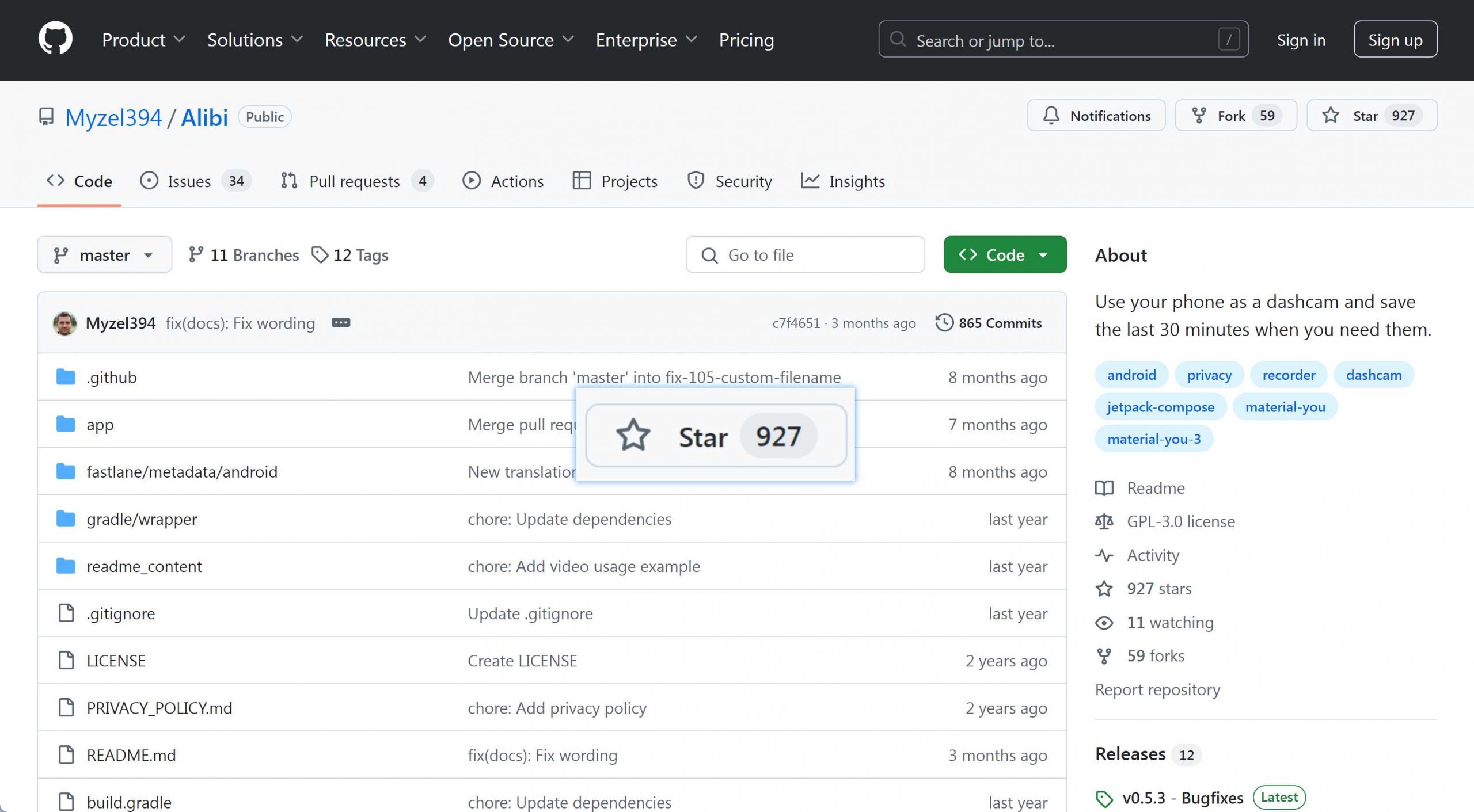This screenshot has height=812, width=1474.
Task: Click the Sign up button
Action: (1395, 40)
